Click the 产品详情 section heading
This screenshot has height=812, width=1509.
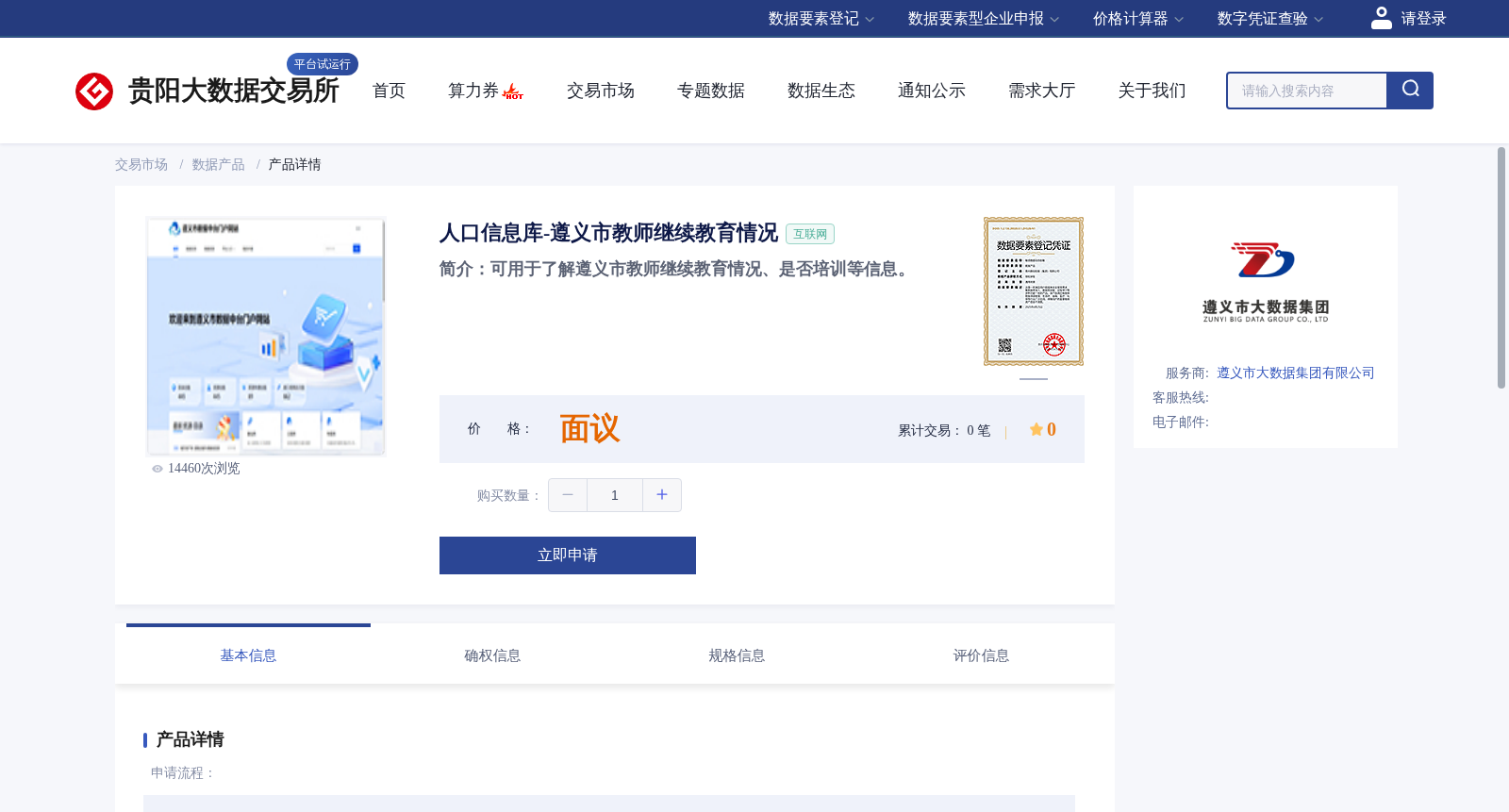190,739
